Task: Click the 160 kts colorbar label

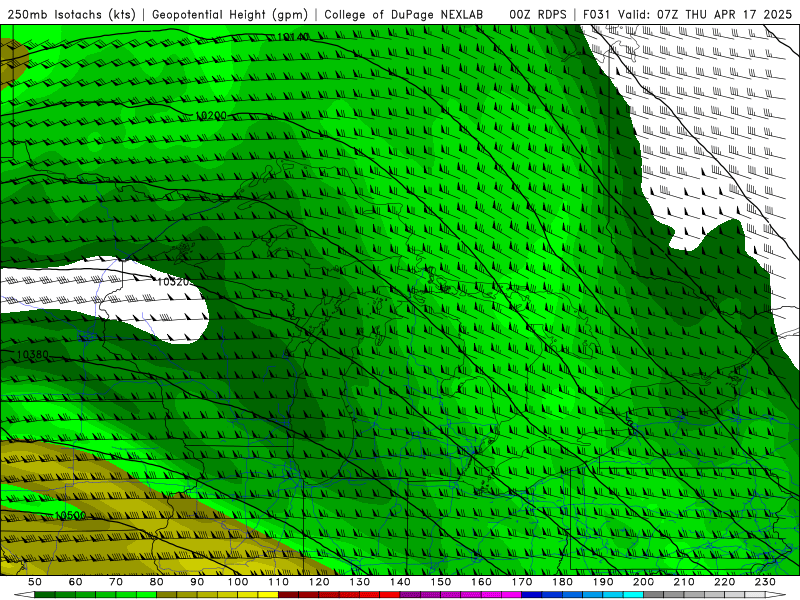Action: [x=482, y=582]
